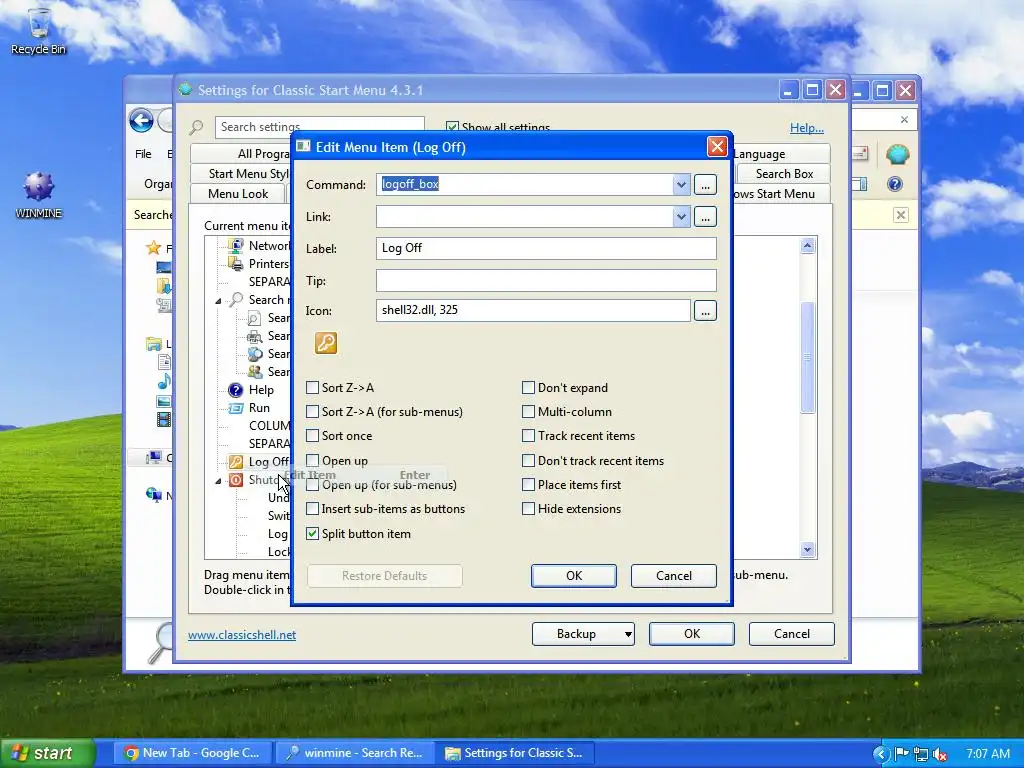Collapse the Search node in menu tree
The height and width of the screenshot is (768, 1024).
(x=218, y=300)
